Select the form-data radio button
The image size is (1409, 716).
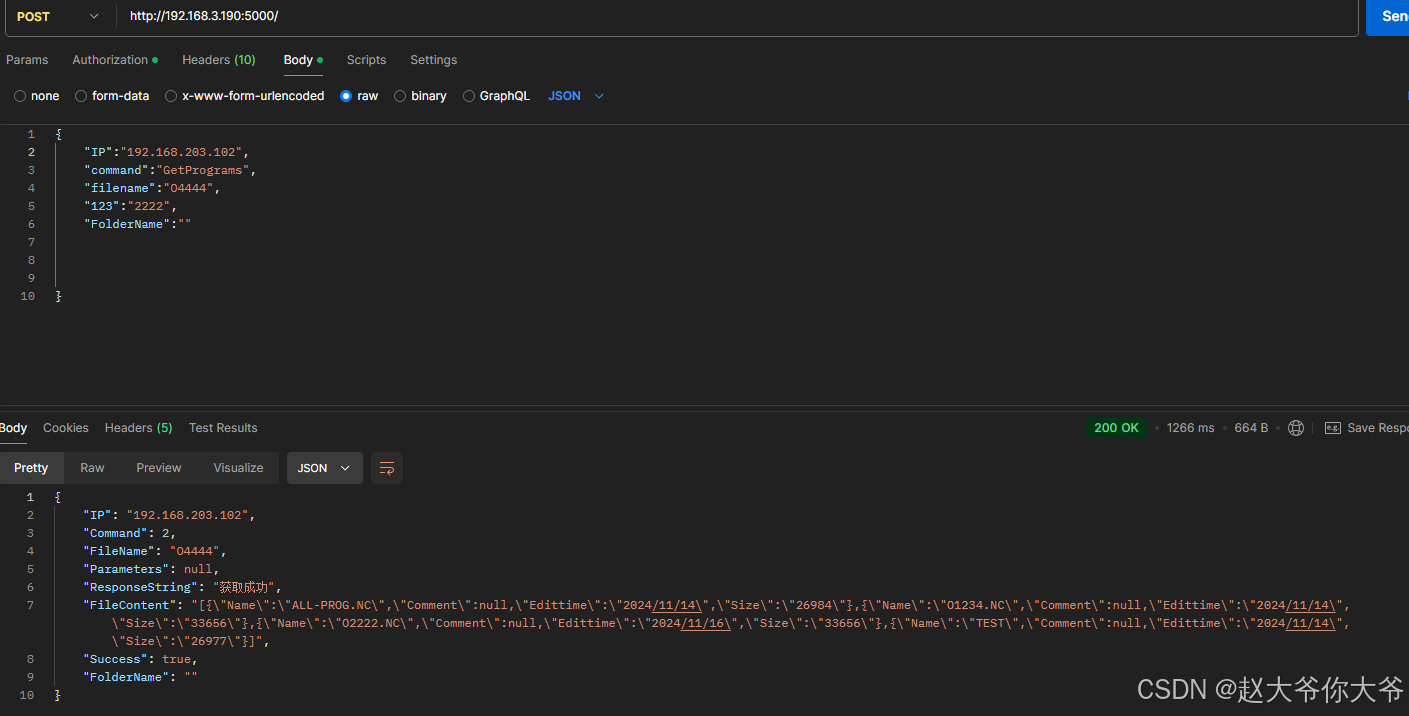coord(81,96)
